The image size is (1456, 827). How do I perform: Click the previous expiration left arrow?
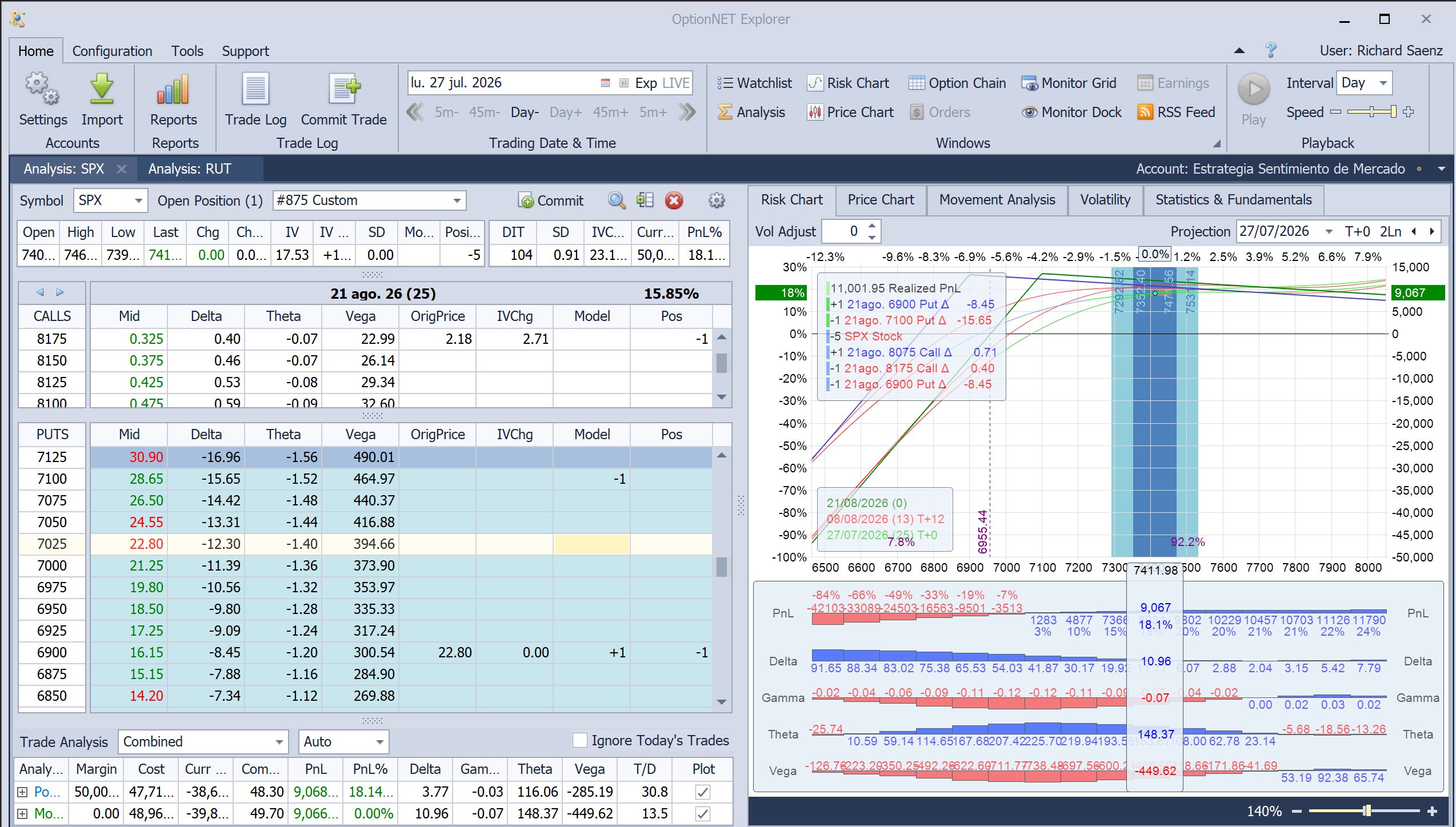(x=40, y=292)
